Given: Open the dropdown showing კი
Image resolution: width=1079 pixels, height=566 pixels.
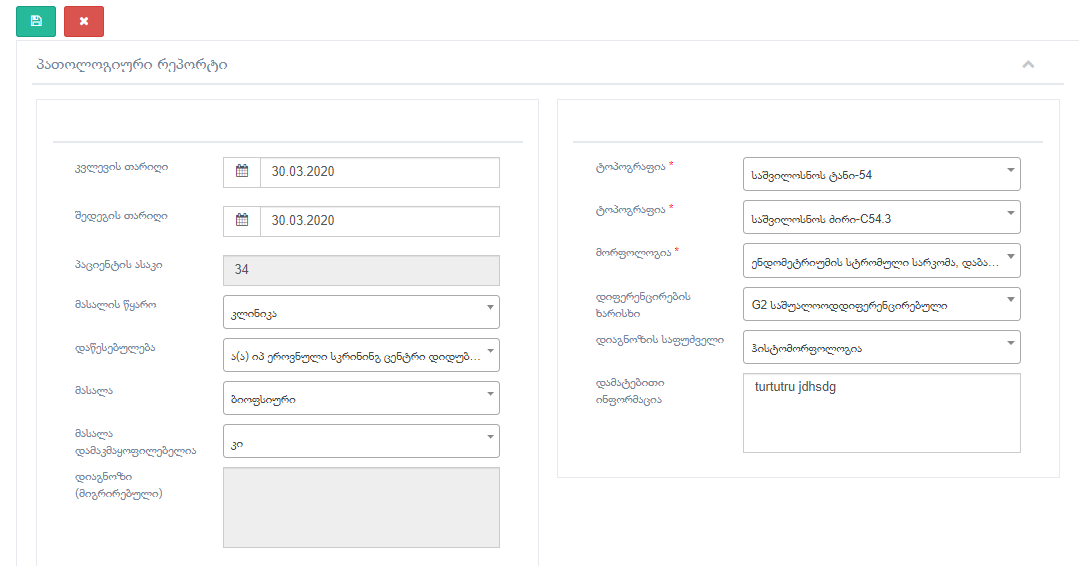Looking at the screenshot, I should [x=361, y=441].
